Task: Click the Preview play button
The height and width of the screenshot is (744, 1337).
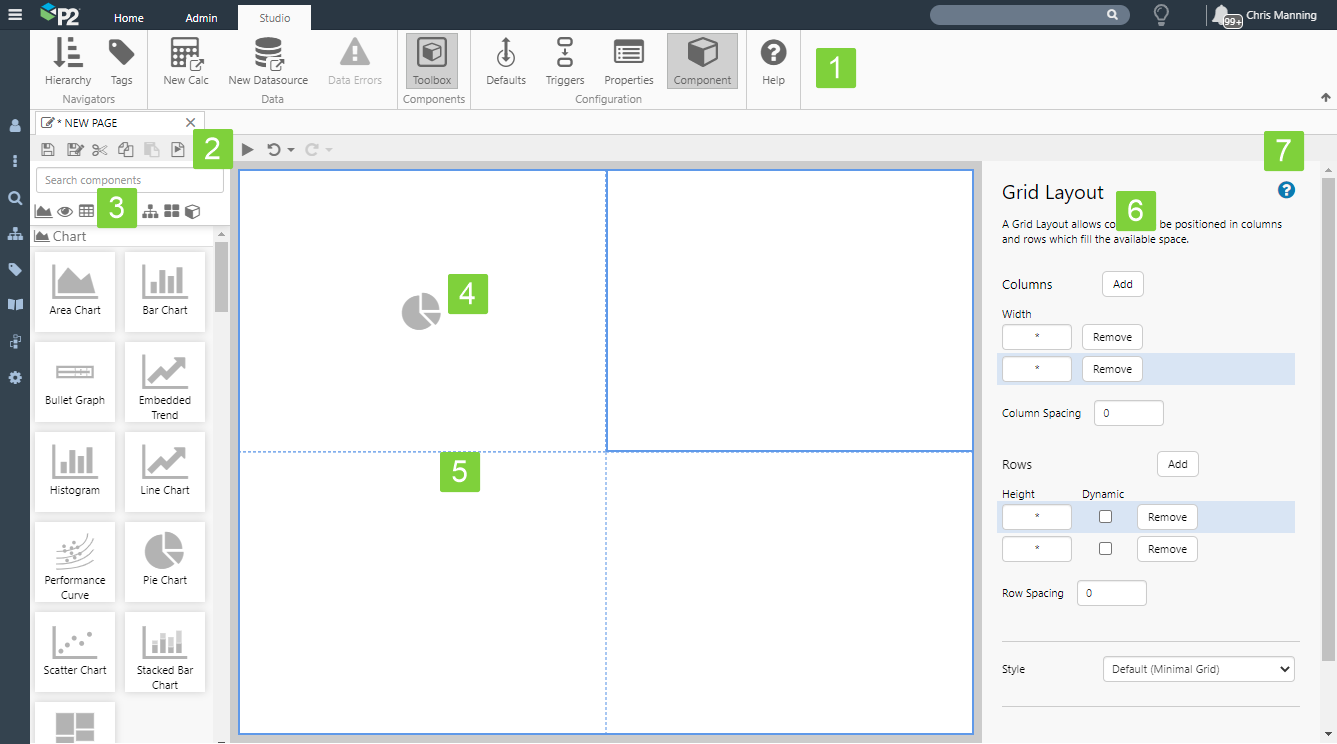Action: pos(248,150)
